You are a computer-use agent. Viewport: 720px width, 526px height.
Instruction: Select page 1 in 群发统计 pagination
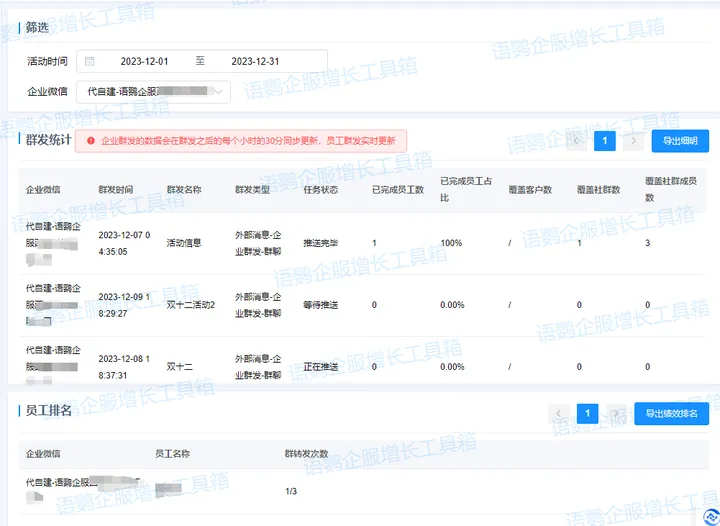(x=604, y=141)
